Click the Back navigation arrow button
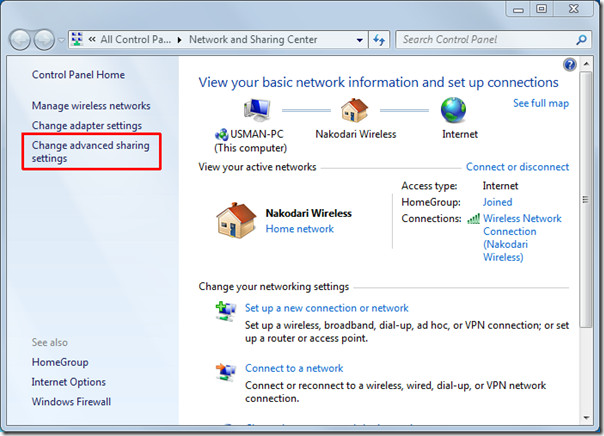The image size is (604, 436). pos(20,40)
